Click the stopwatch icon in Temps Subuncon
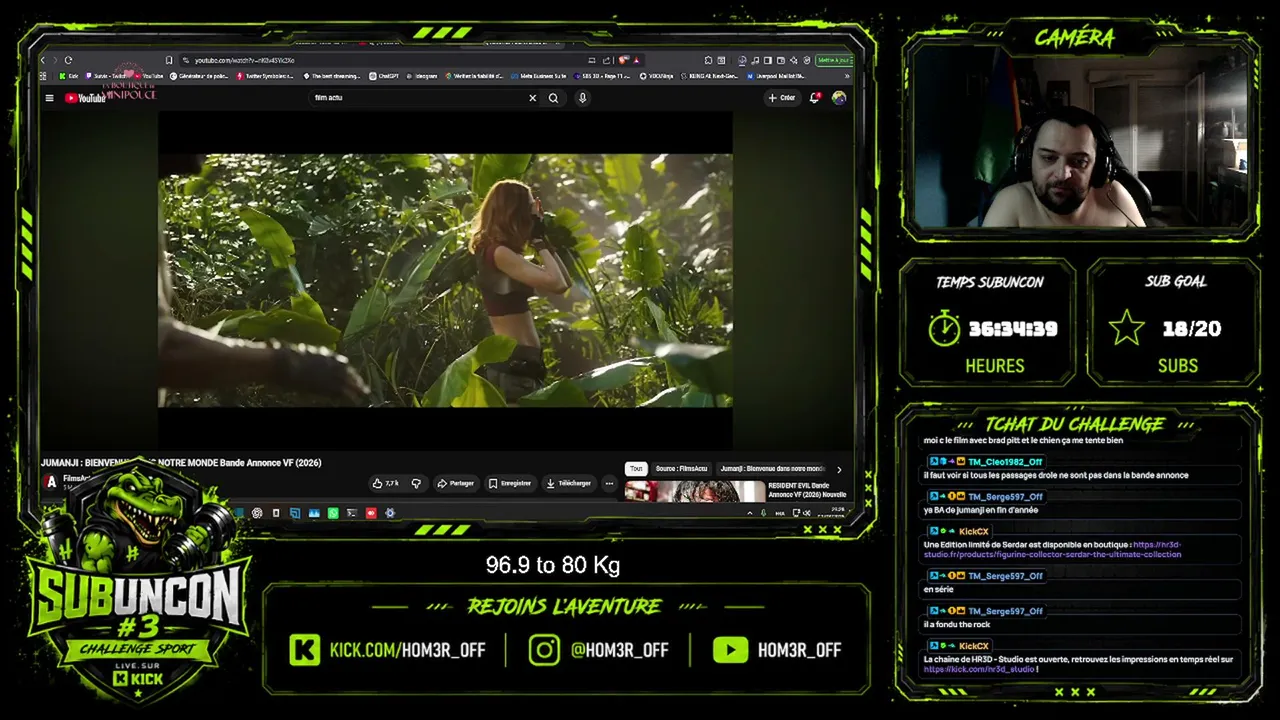Viewport: 1280px width, 720px height. click(944, 329)
